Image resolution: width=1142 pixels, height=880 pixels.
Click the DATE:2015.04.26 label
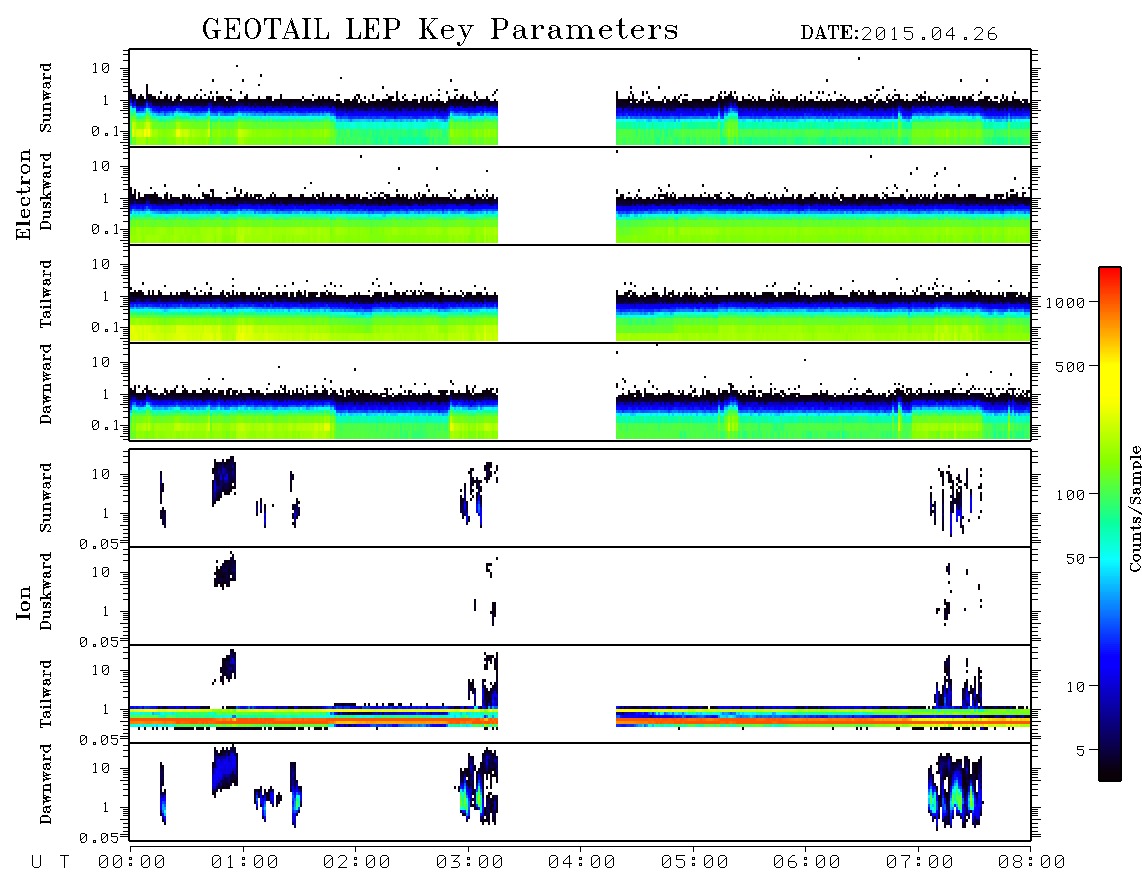click(x=899, y=34)
